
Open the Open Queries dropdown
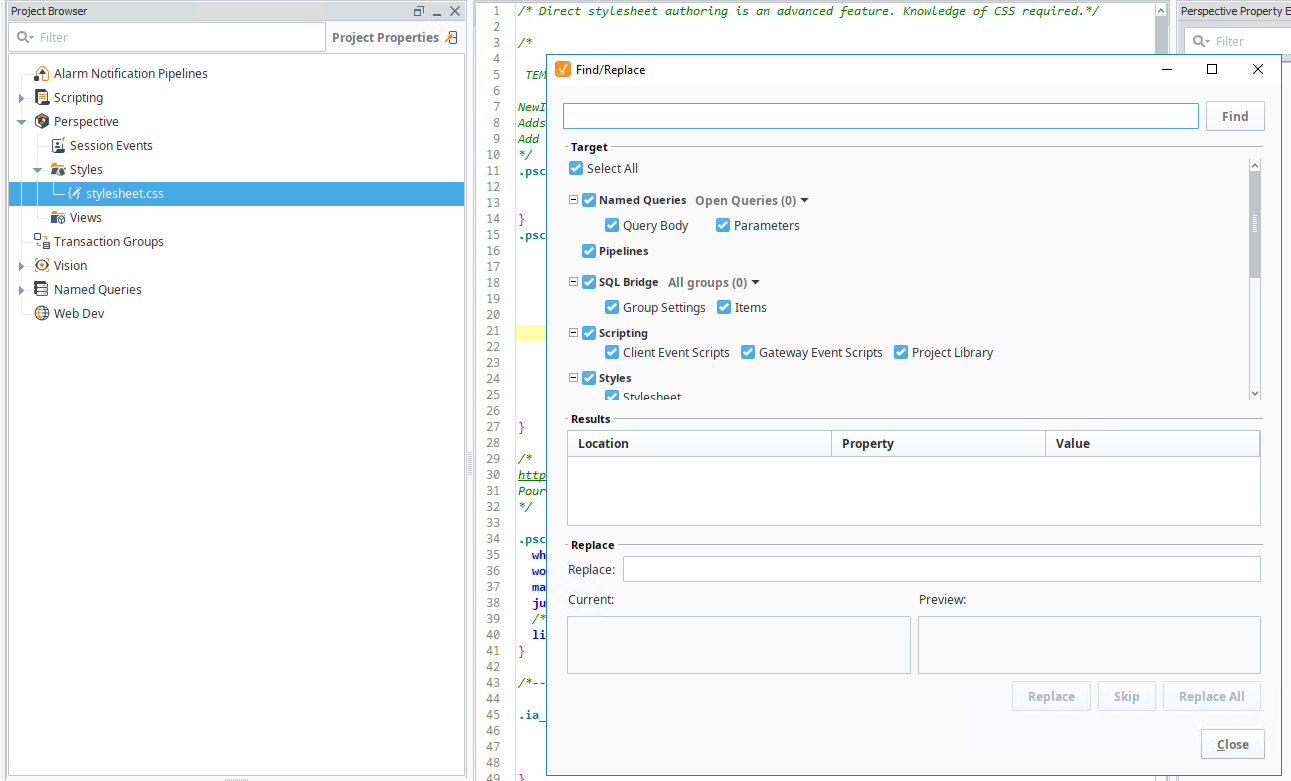pos(751,201)
